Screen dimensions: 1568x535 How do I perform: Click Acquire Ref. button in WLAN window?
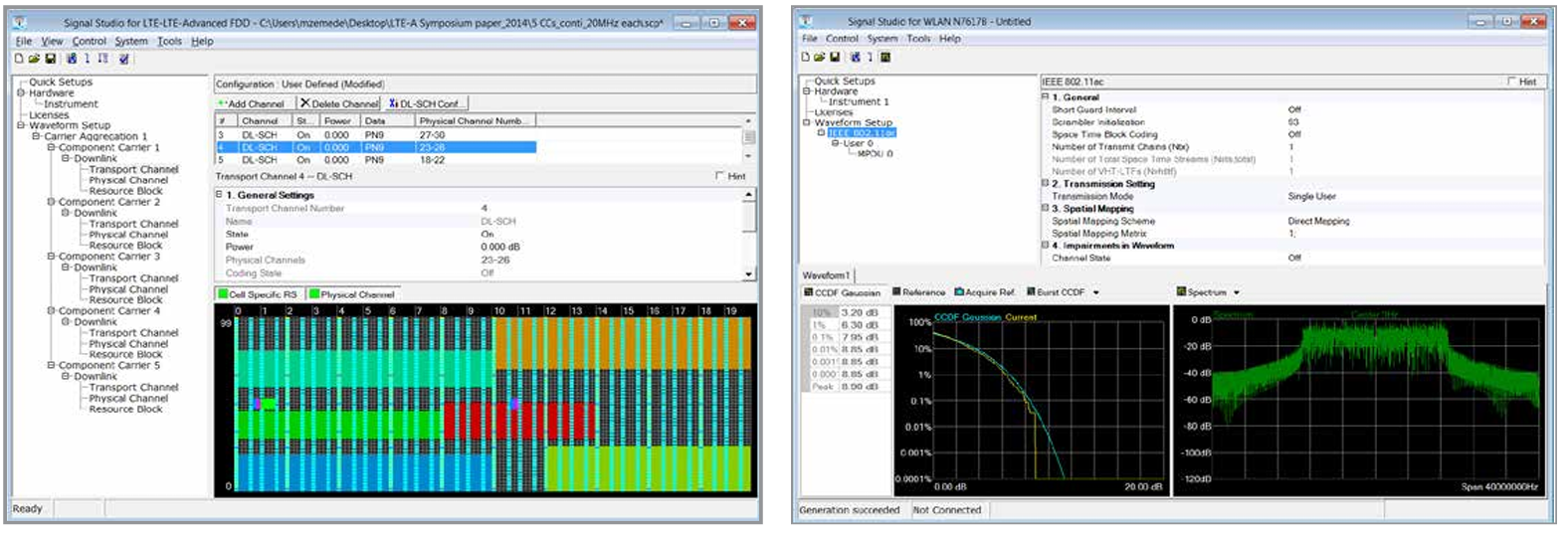pos(985,292)
